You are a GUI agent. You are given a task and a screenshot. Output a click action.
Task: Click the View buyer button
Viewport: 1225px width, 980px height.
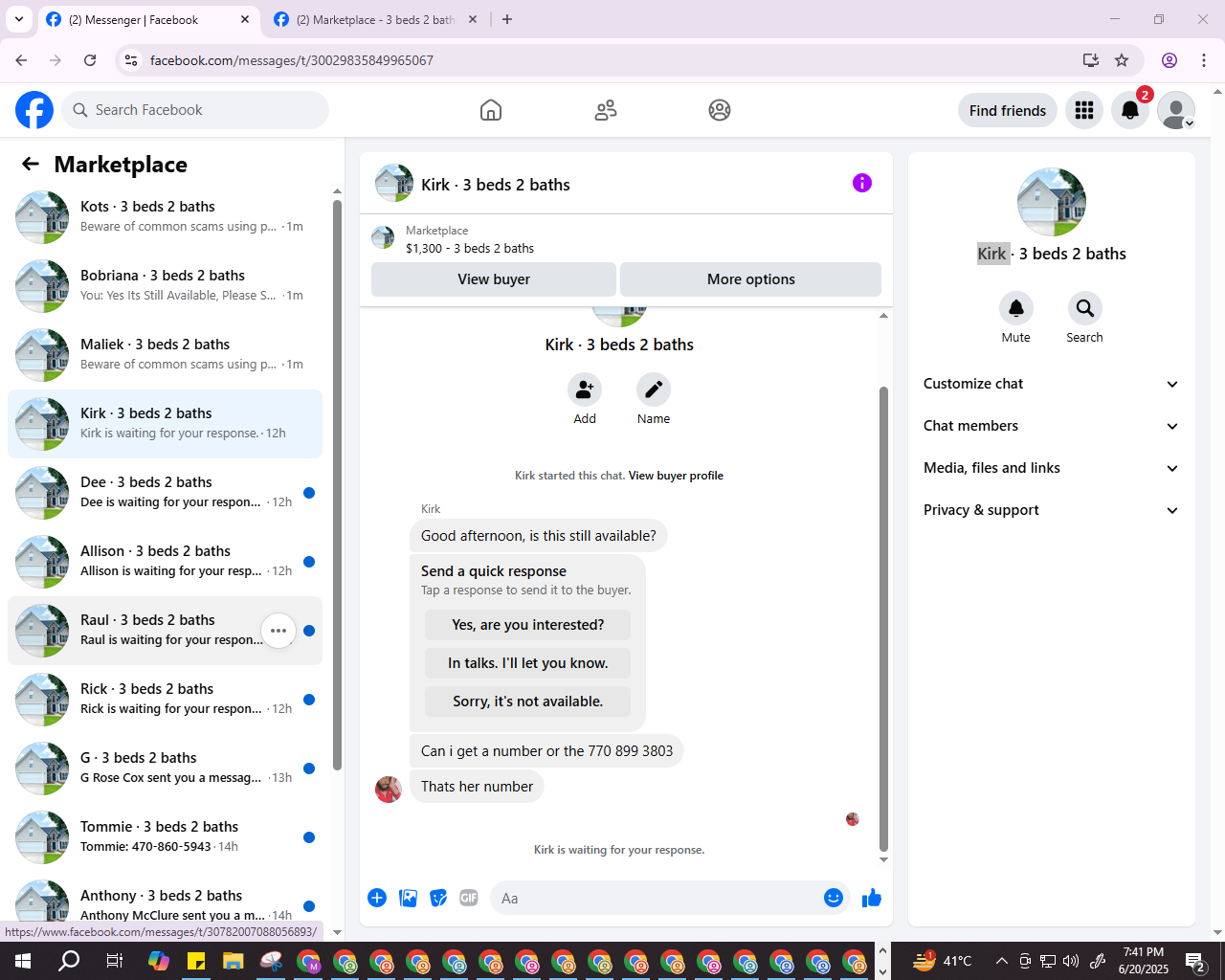point(494,279)
